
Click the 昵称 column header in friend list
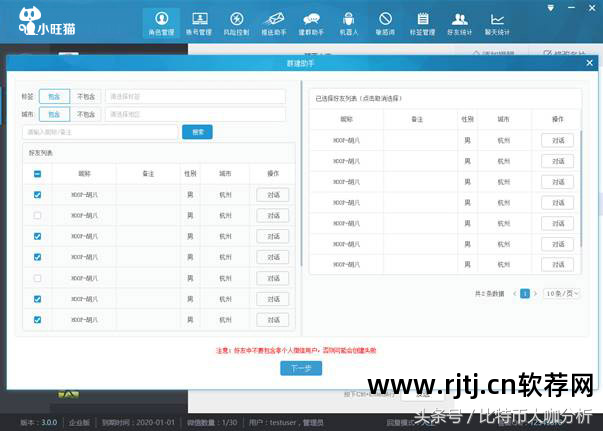coord(84,174)
